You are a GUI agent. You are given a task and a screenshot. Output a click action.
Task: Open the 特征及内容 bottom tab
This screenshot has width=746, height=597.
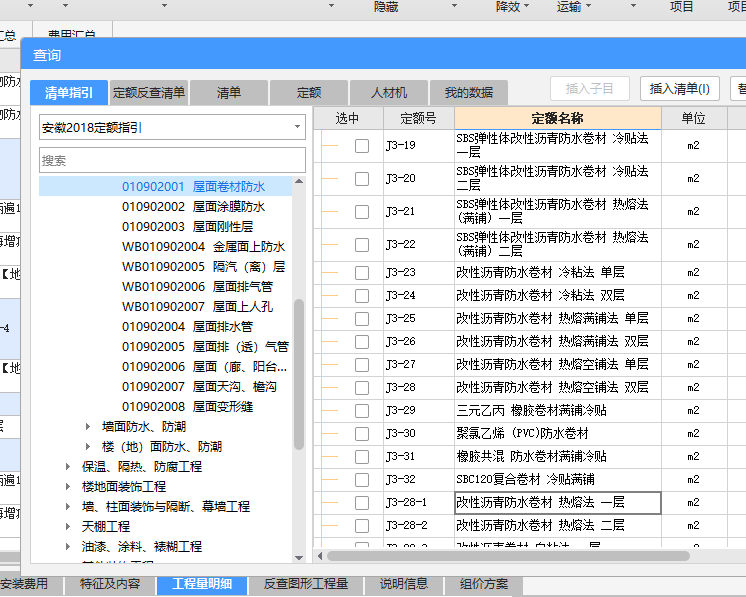pyautogui.click(x=110, y=584)
